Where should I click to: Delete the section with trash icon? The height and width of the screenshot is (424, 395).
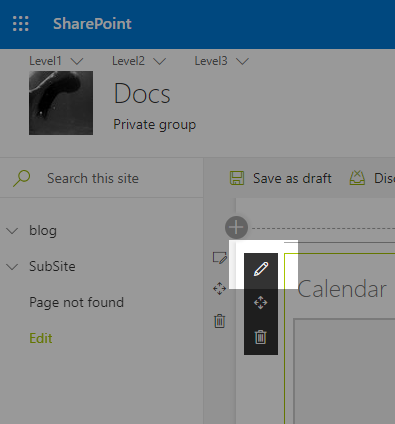220,321
